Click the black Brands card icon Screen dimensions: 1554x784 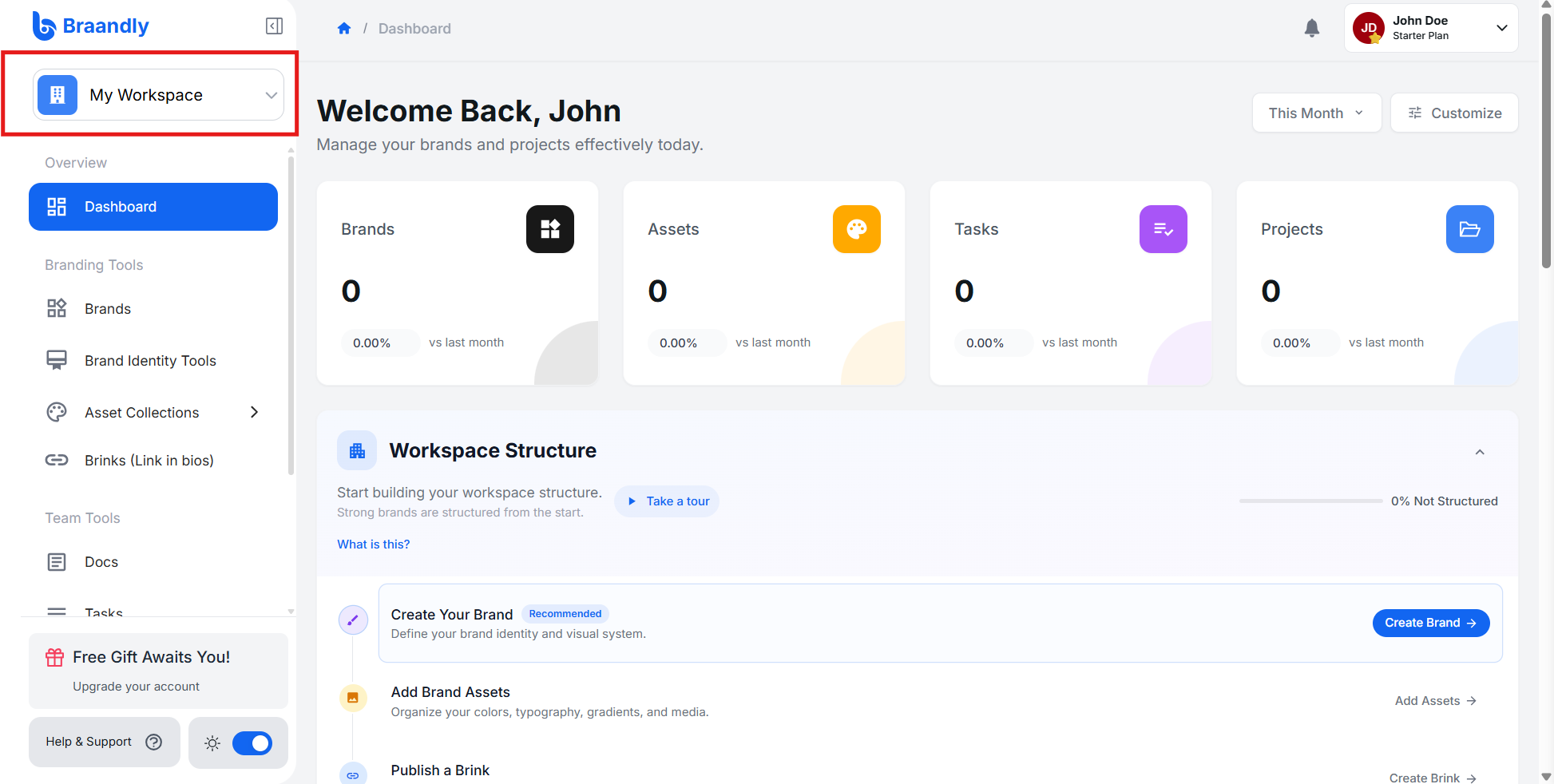550,229
